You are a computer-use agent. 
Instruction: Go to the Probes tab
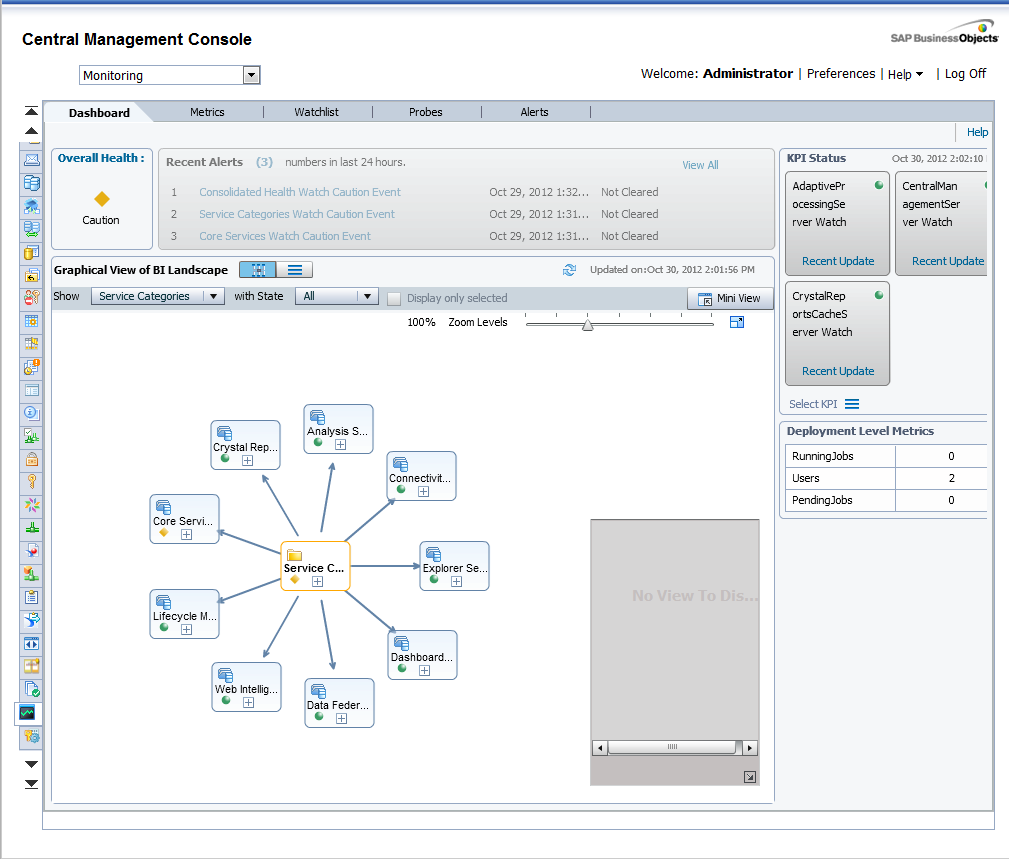click(425, 112)
